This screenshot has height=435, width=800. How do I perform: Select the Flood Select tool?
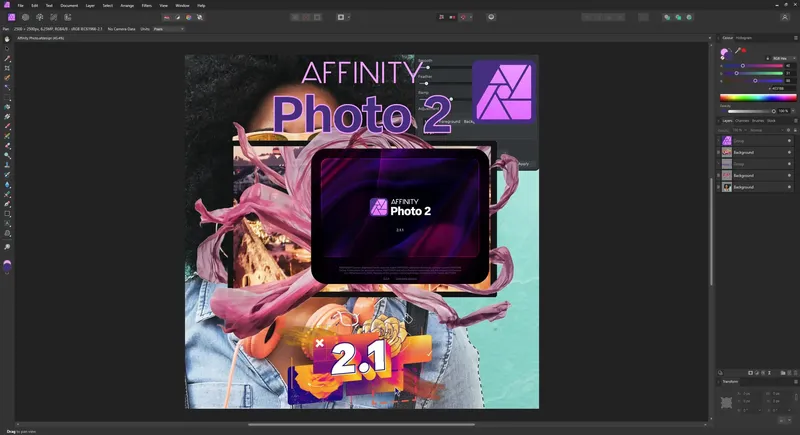point(7,88)
